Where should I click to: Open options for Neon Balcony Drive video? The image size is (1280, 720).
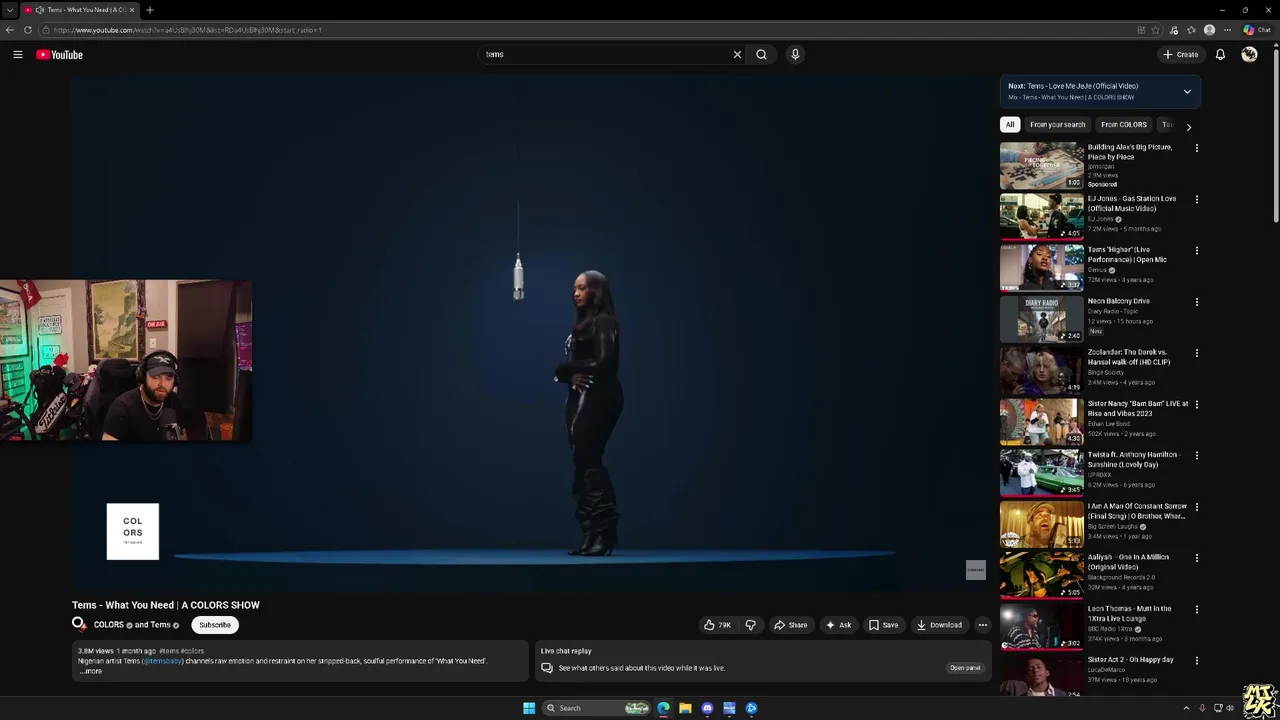tap(1196, 302)
